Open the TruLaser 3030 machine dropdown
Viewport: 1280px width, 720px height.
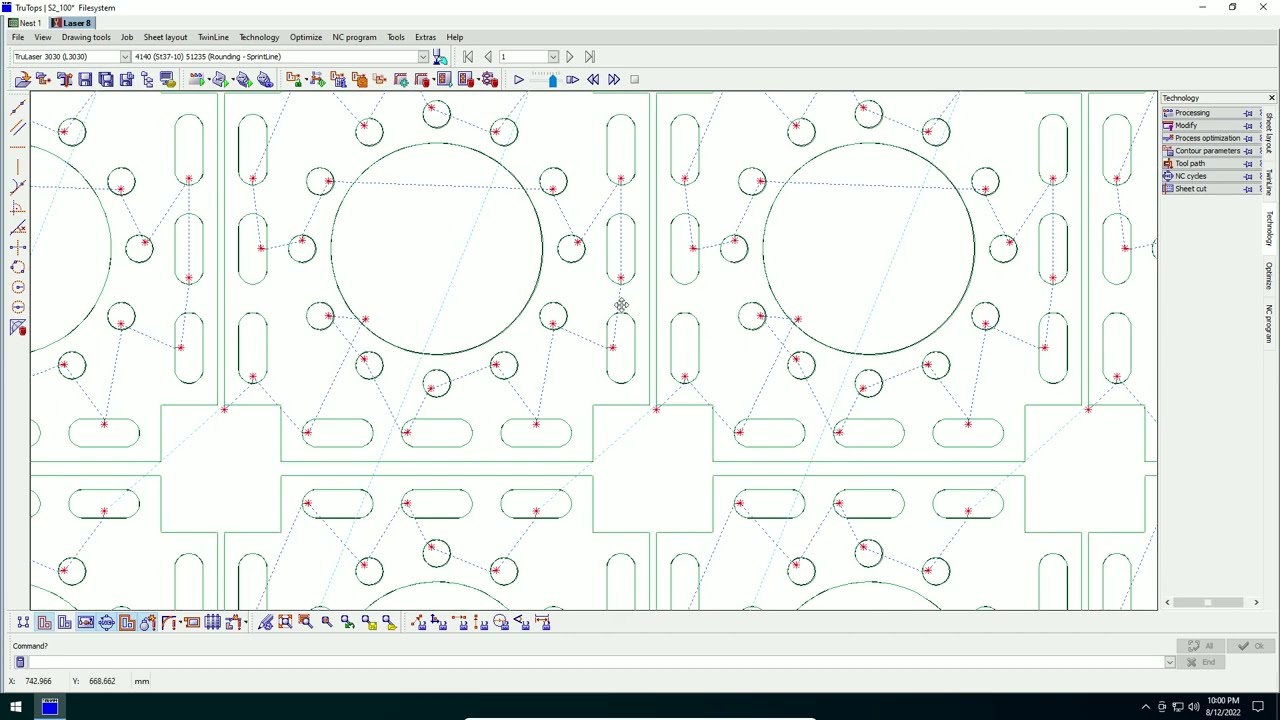coord(125,57)
